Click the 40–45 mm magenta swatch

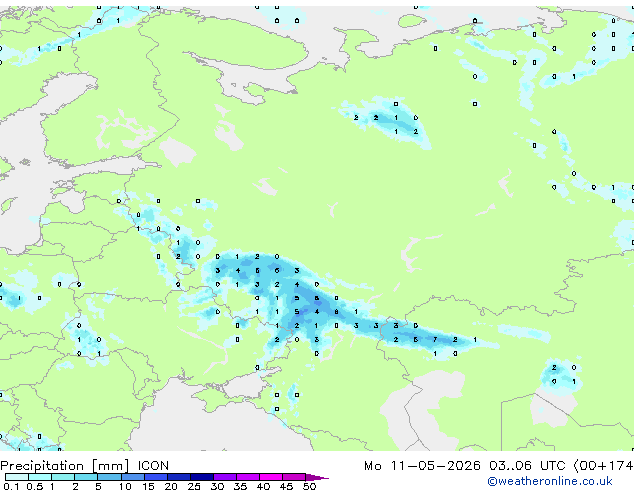point(271,477)
